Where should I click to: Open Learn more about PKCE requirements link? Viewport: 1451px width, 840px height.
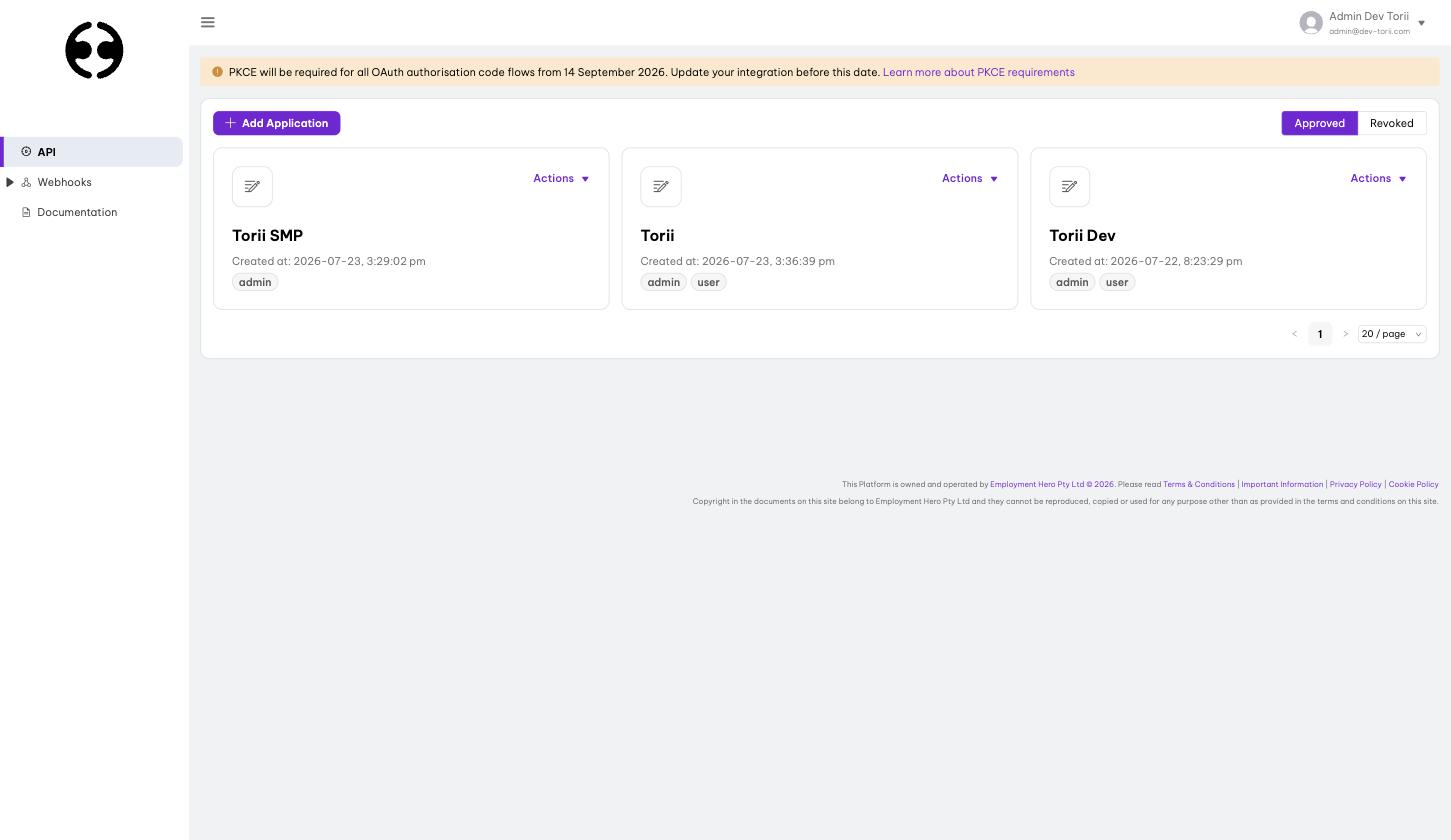pos(978,72)
